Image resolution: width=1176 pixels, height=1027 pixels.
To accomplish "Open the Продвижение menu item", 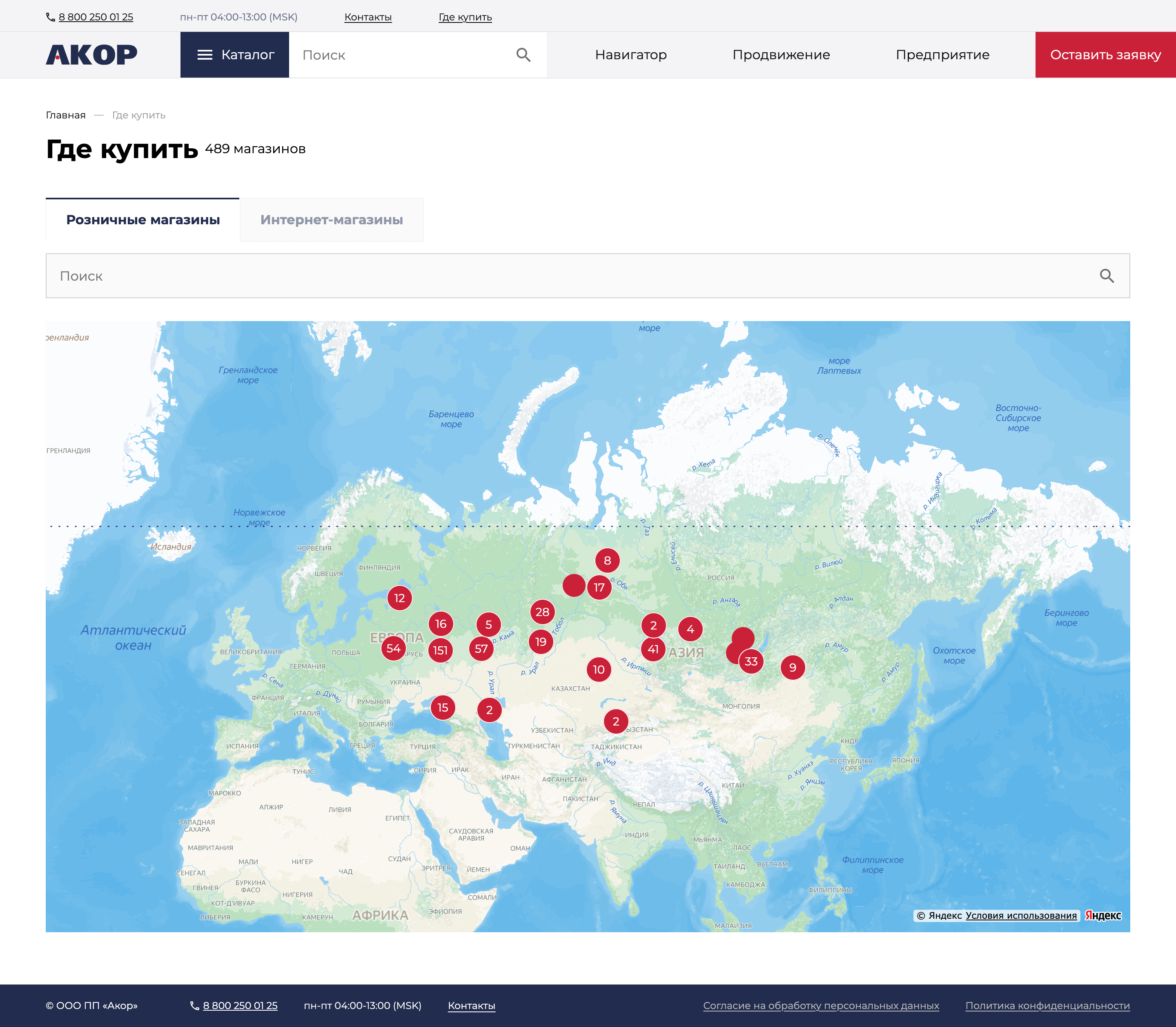I will coord(781,55).
